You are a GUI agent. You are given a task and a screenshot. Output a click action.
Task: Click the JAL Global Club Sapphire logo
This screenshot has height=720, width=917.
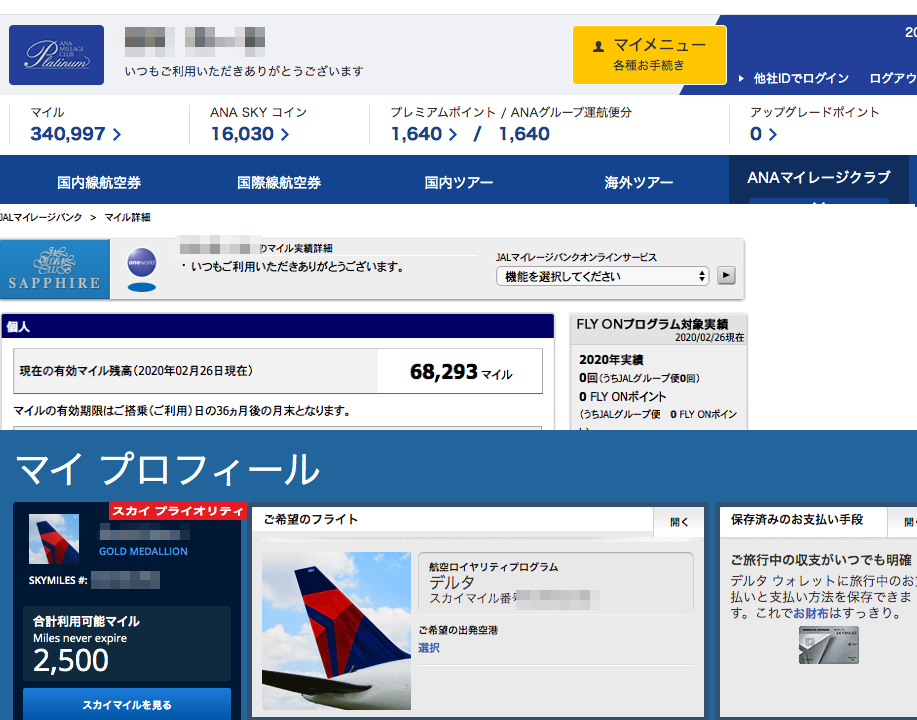55,269
